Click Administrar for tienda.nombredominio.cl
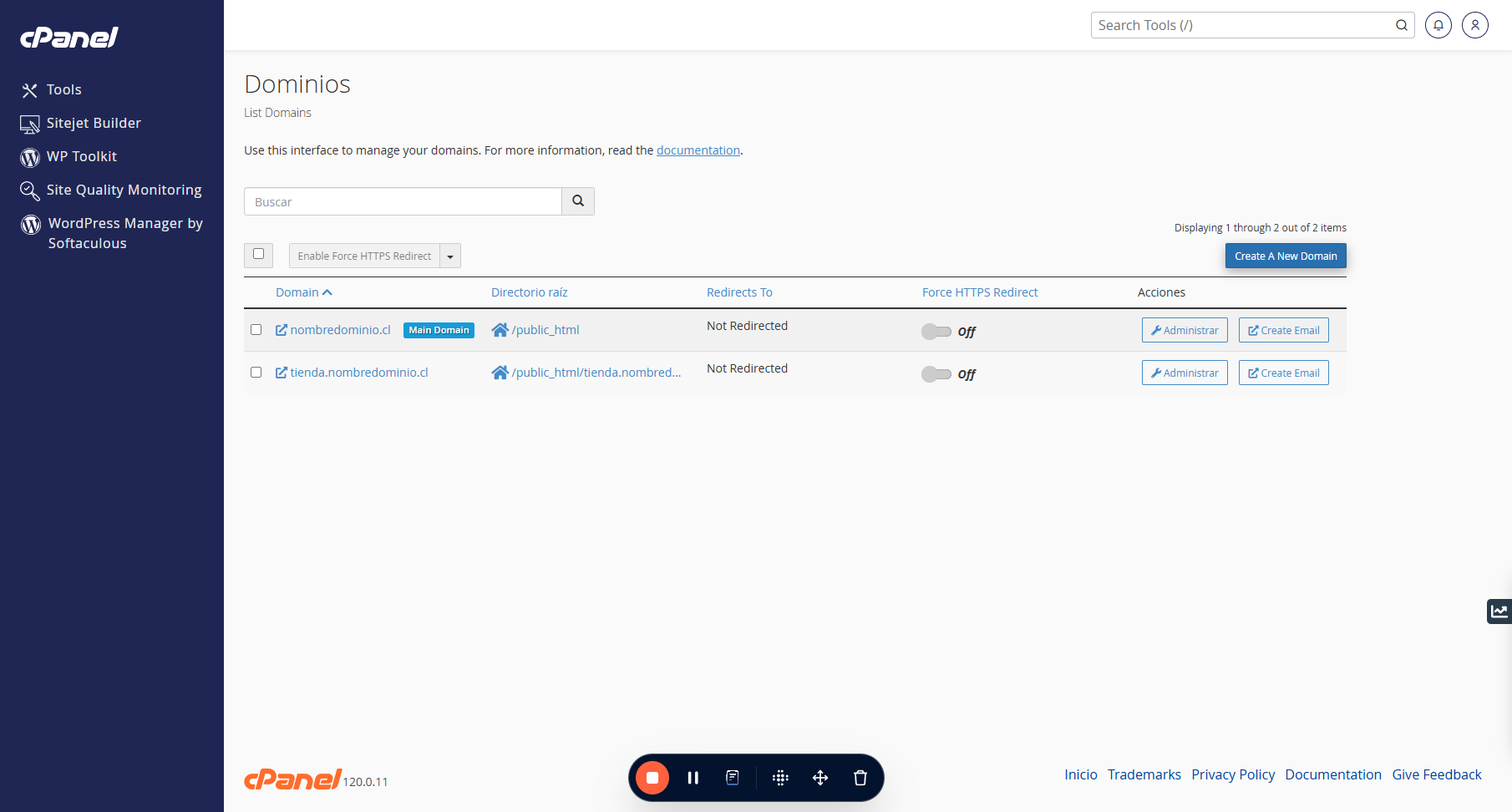 click(1185, 373)
